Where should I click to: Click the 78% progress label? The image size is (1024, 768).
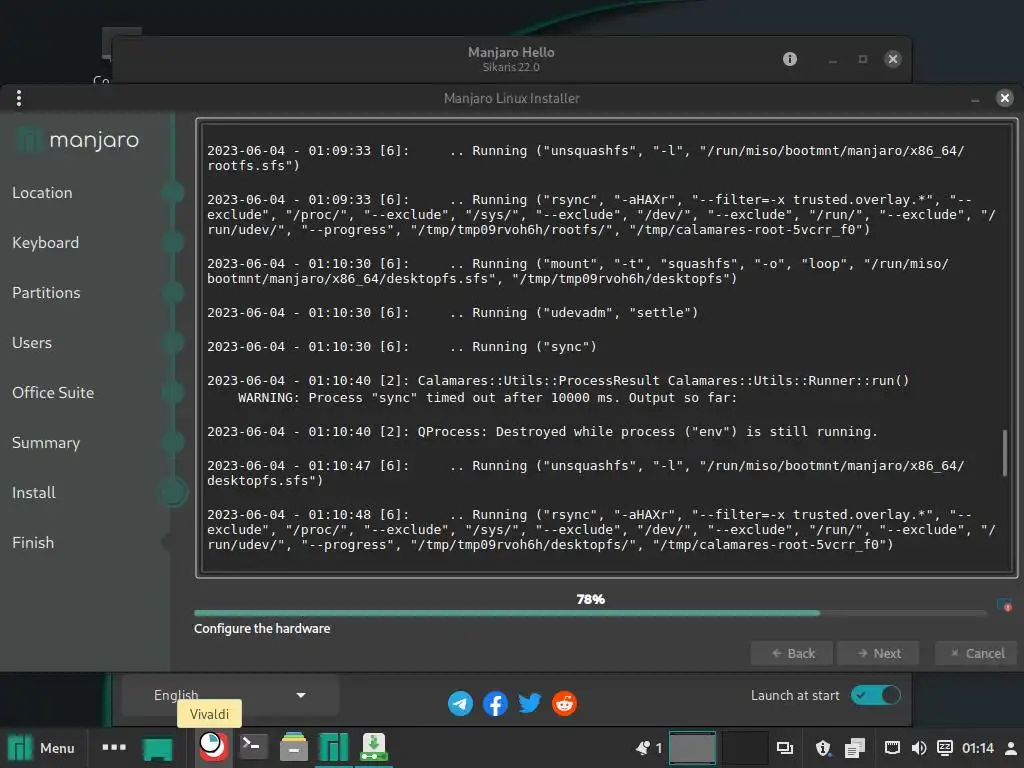click(x=590, y=599)
